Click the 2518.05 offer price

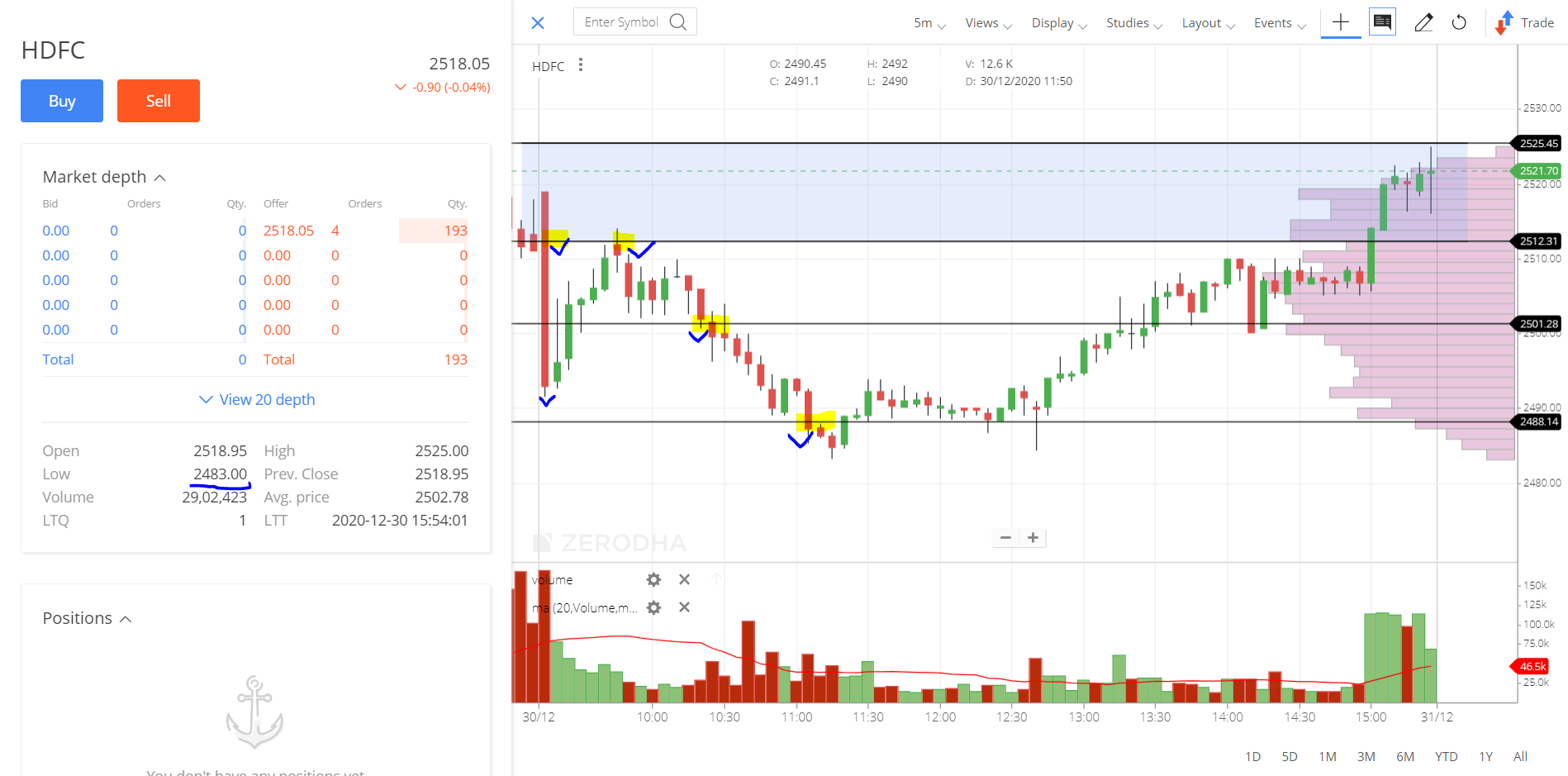[288, 231]
